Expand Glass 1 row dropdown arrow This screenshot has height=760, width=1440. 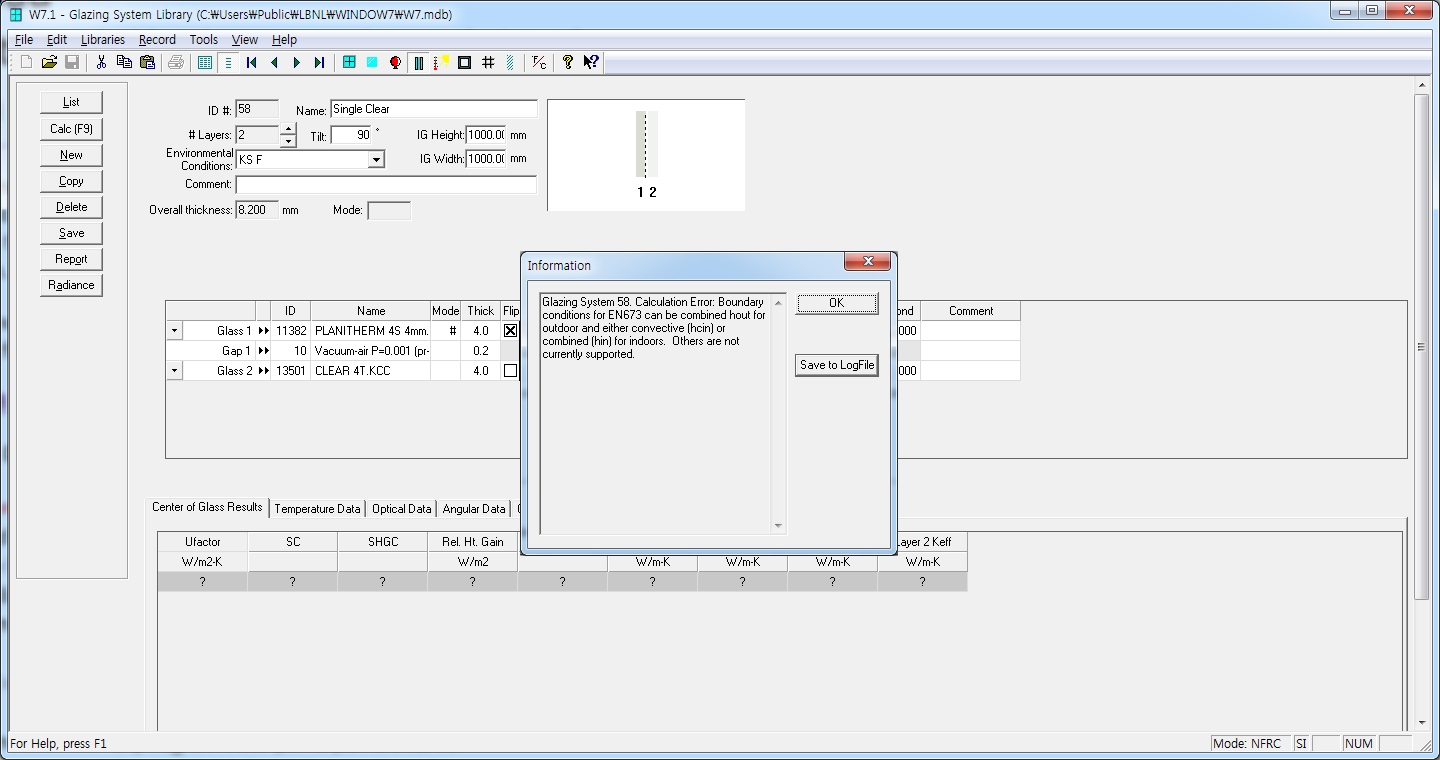[174, 331]
